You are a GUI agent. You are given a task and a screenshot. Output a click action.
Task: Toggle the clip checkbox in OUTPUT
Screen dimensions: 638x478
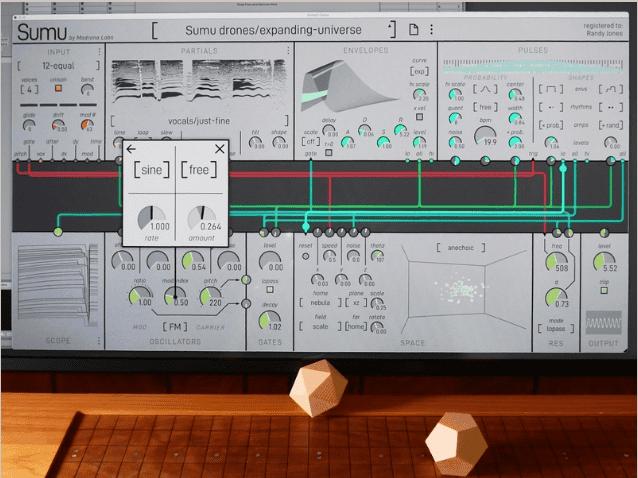coord(604,290)
